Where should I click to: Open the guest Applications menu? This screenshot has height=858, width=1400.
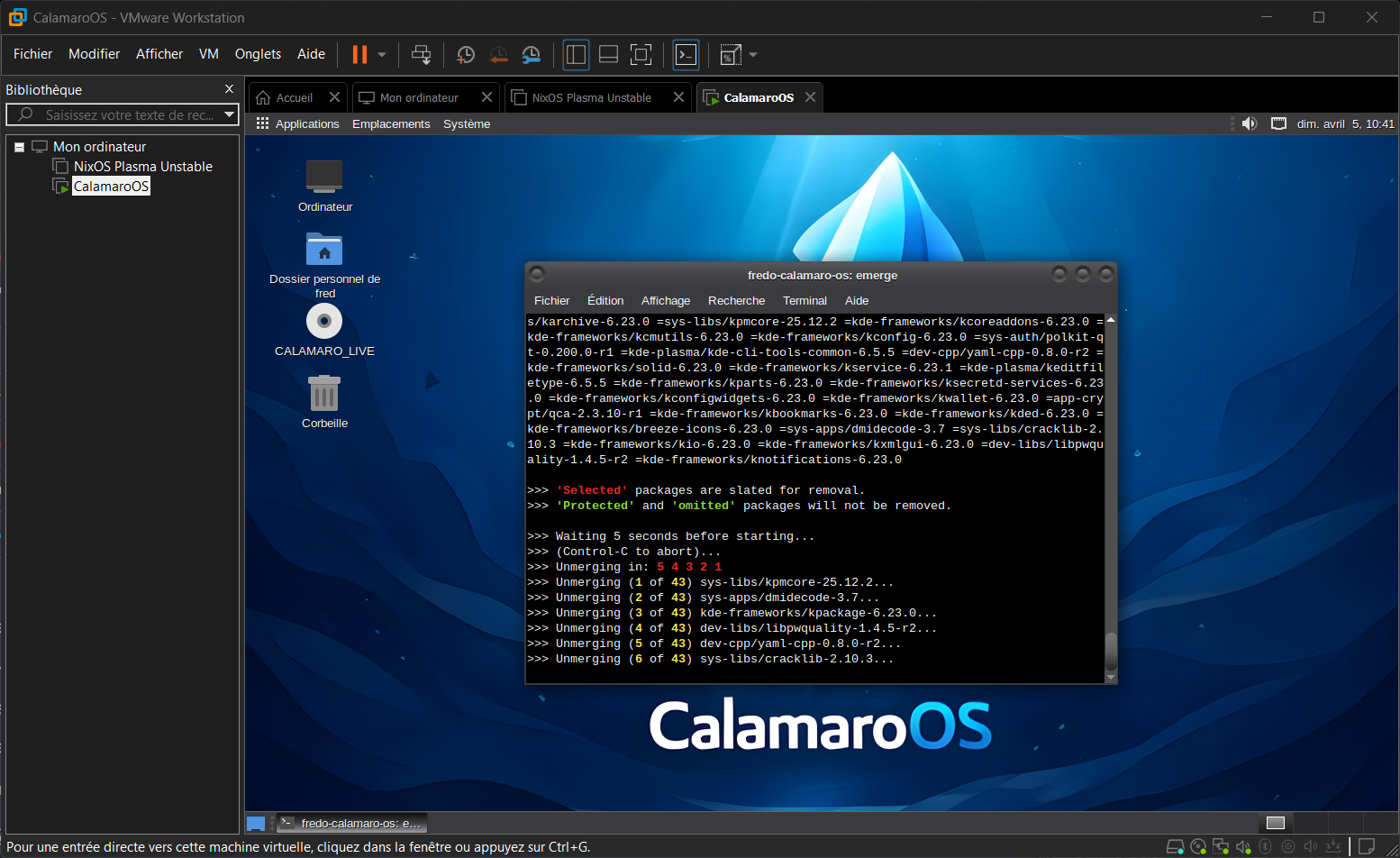(x=307, y=123)
